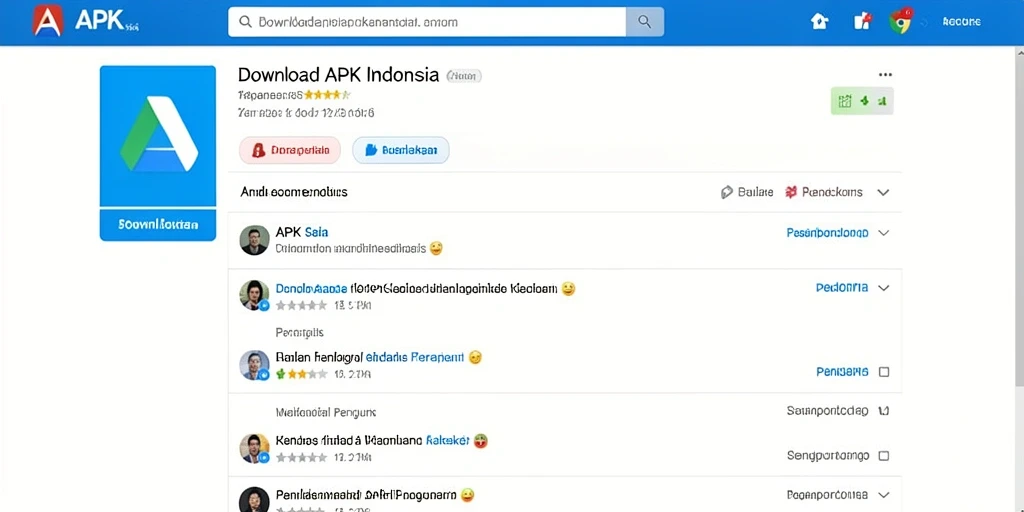Click the Sownlkoden button below the app image
Viewport: 1024px width, 512px height.
(158, 225)
